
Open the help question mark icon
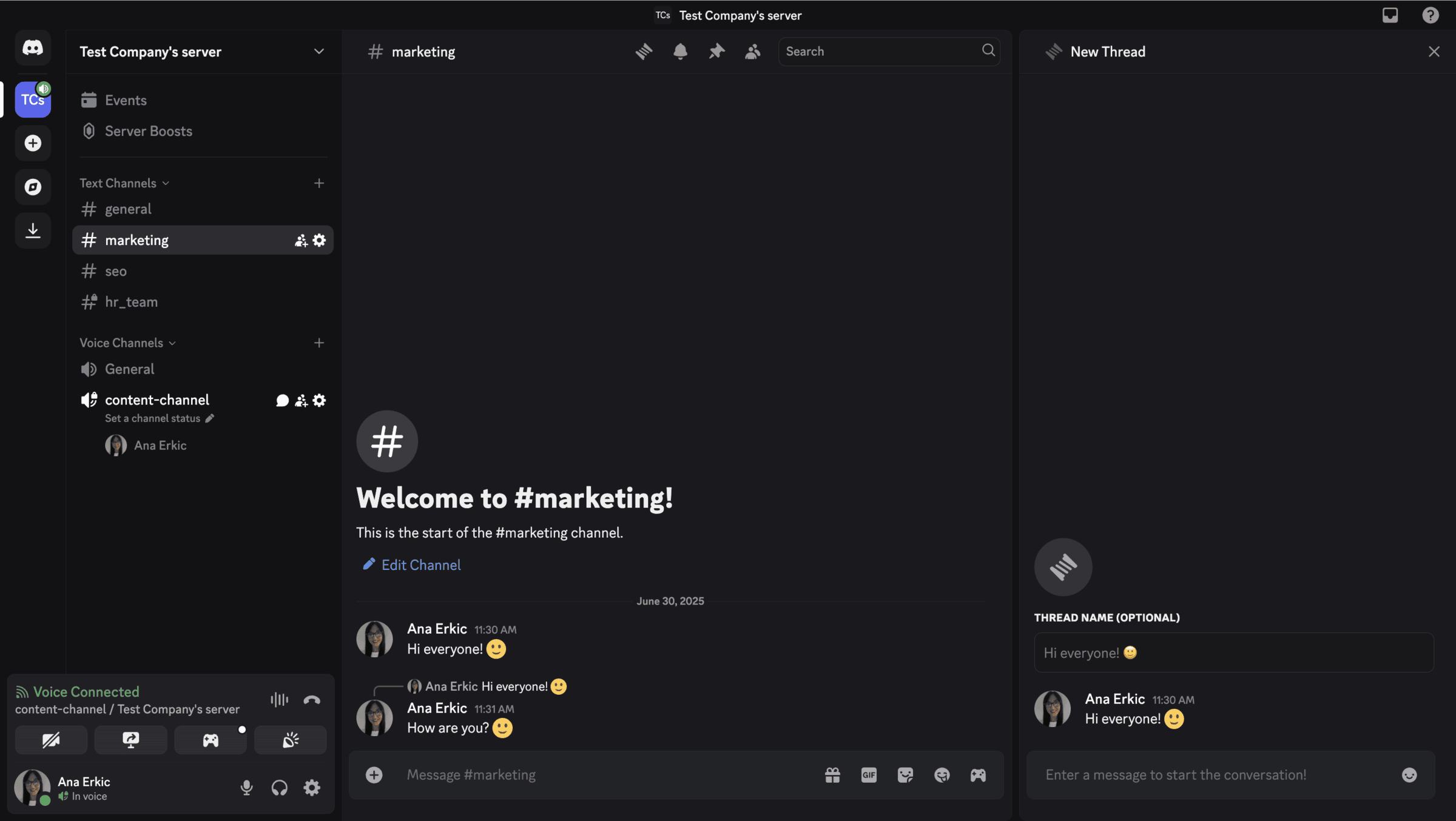1431,15
